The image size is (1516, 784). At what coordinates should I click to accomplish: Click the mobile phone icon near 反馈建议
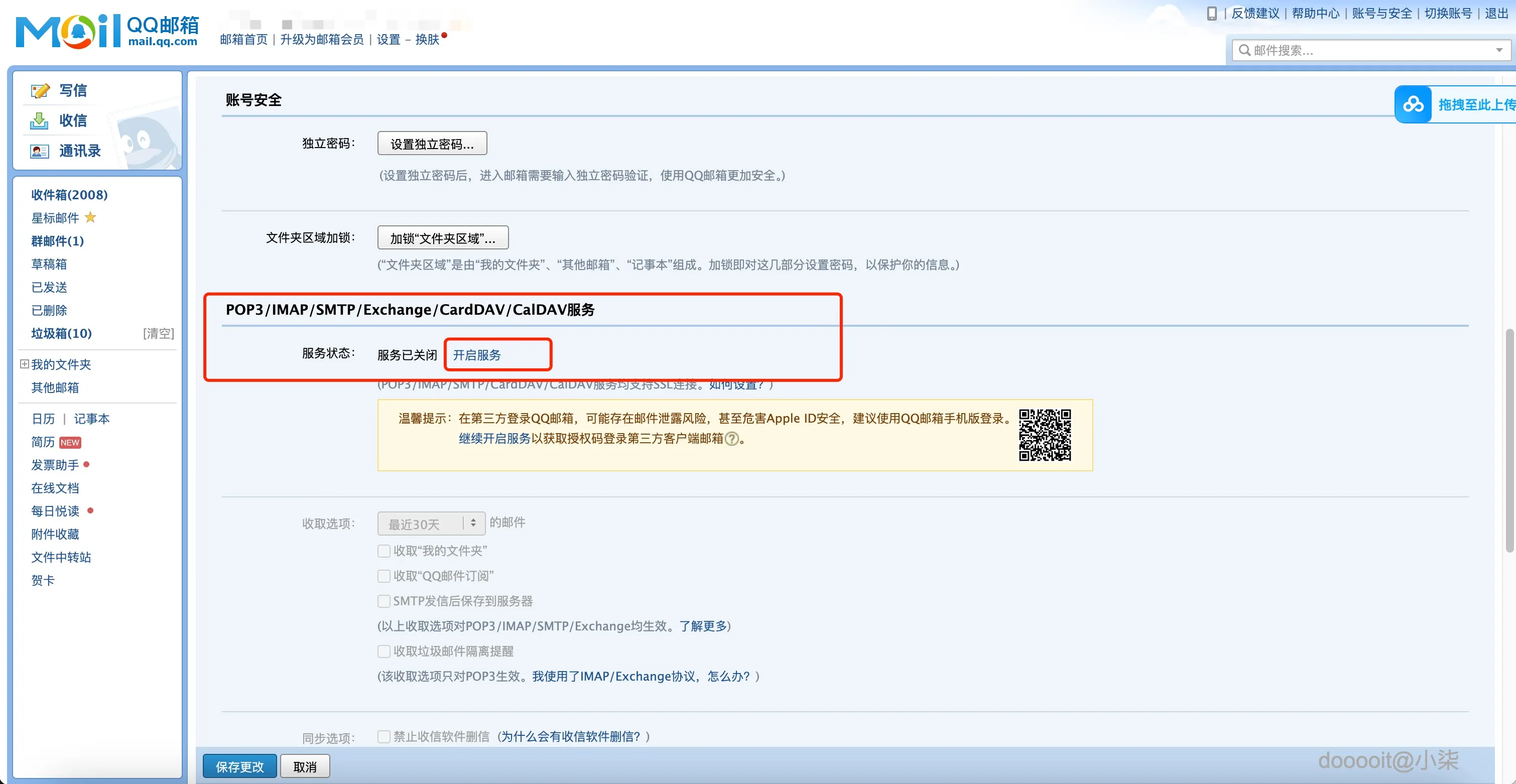click(x=1211, y=13)
